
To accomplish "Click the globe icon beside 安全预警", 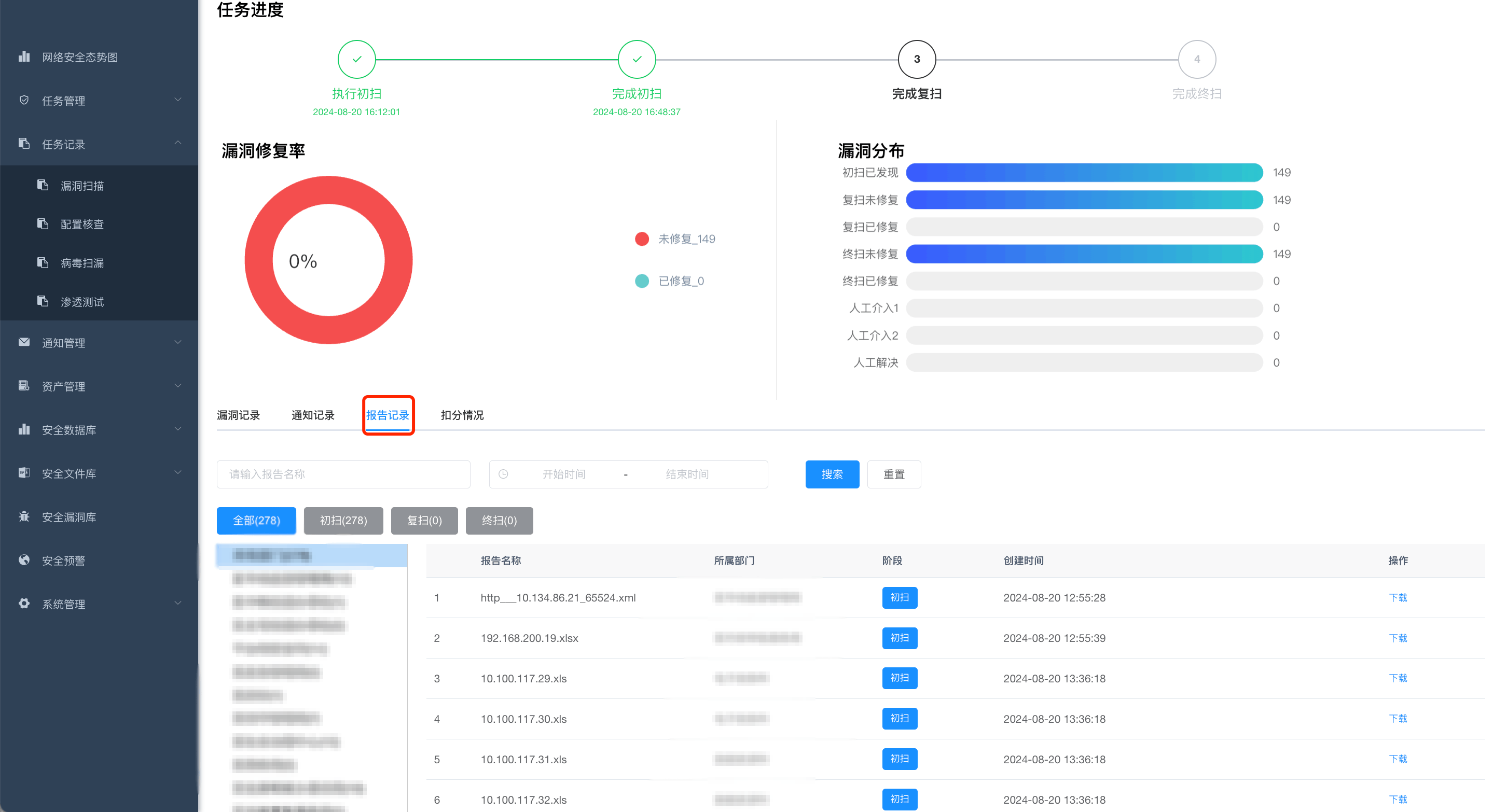I will 24,560.
